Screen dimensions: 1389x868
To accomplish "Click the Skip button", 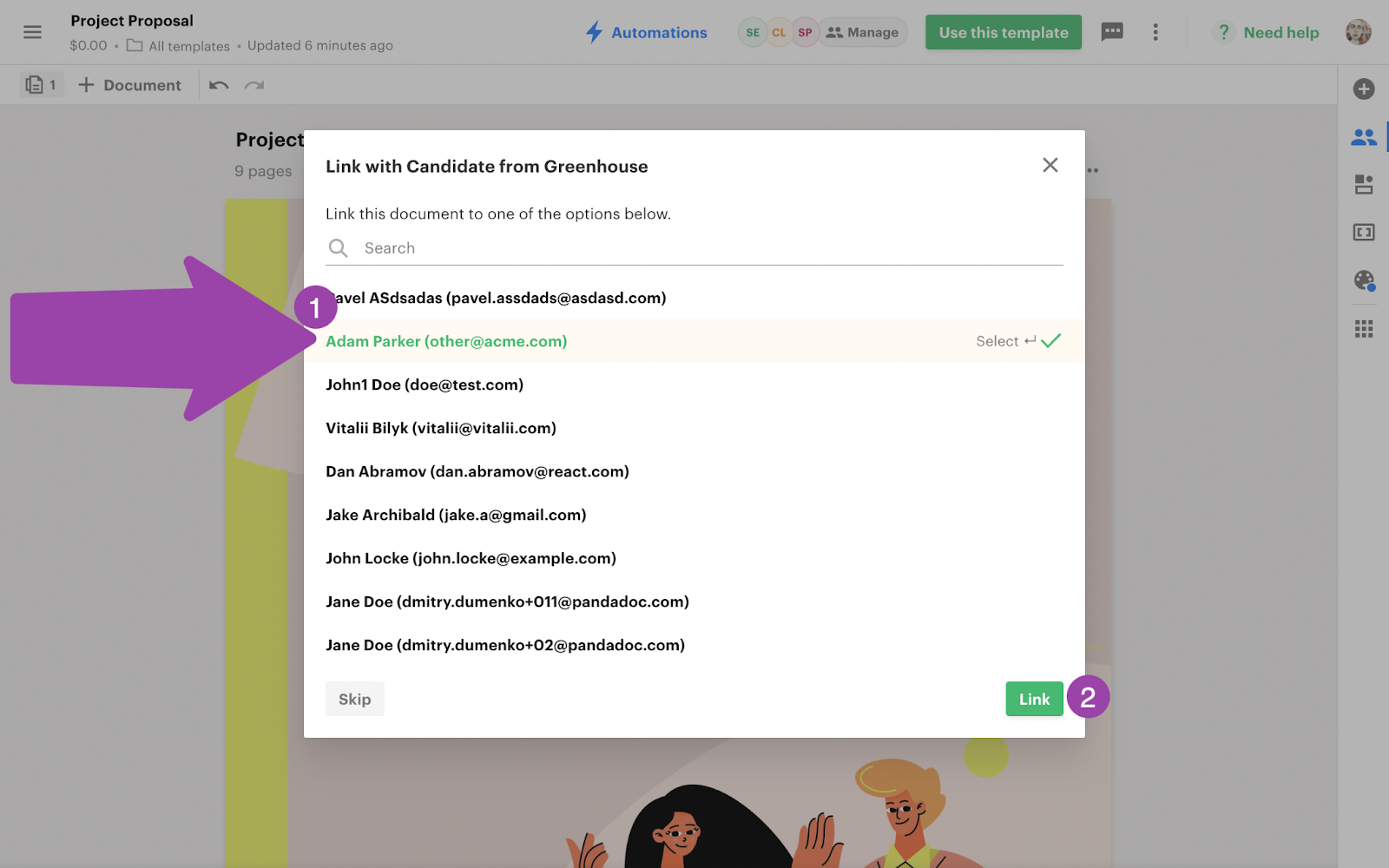I will coord(354,699).
